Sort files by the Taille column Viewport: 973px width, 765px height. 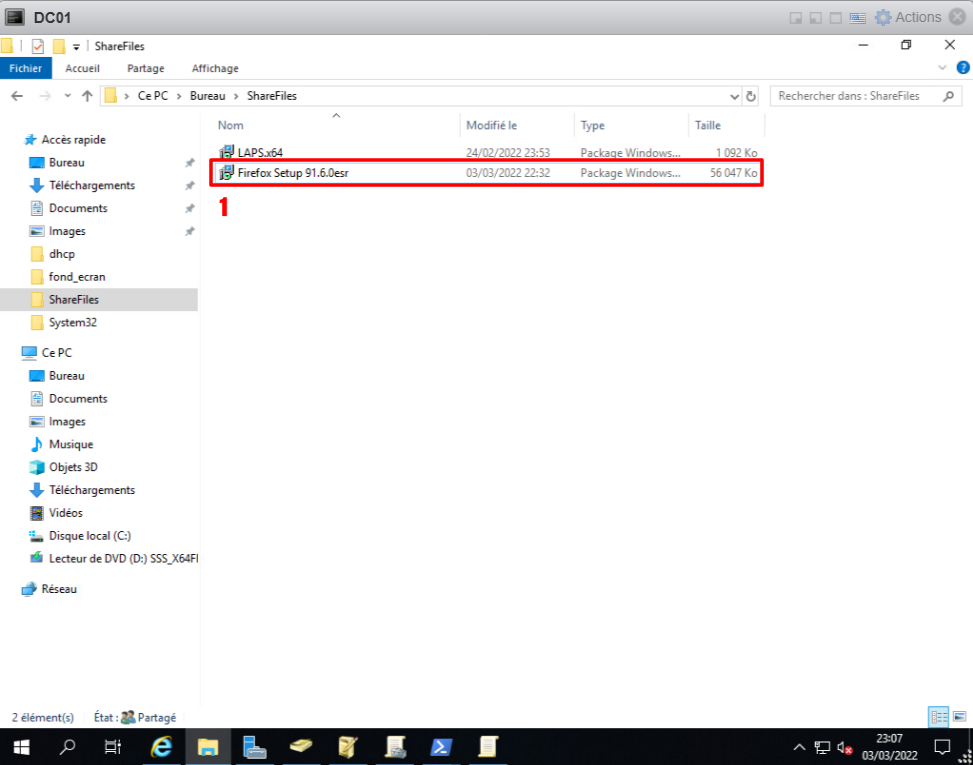706,125
